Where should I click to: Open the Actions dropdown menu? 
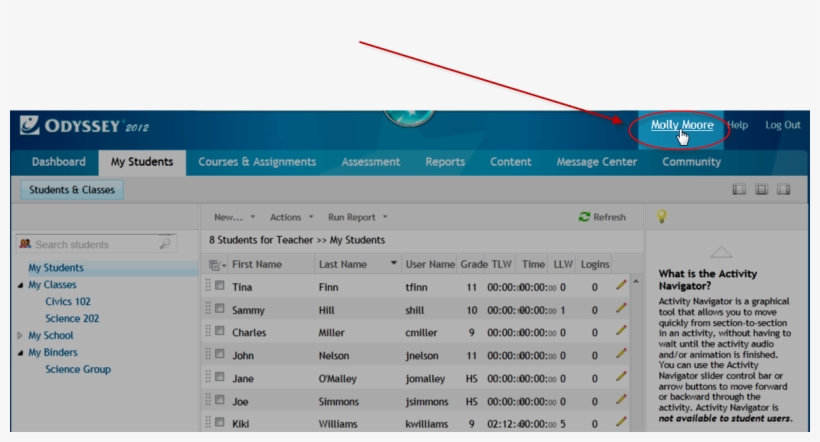[291, 217]
